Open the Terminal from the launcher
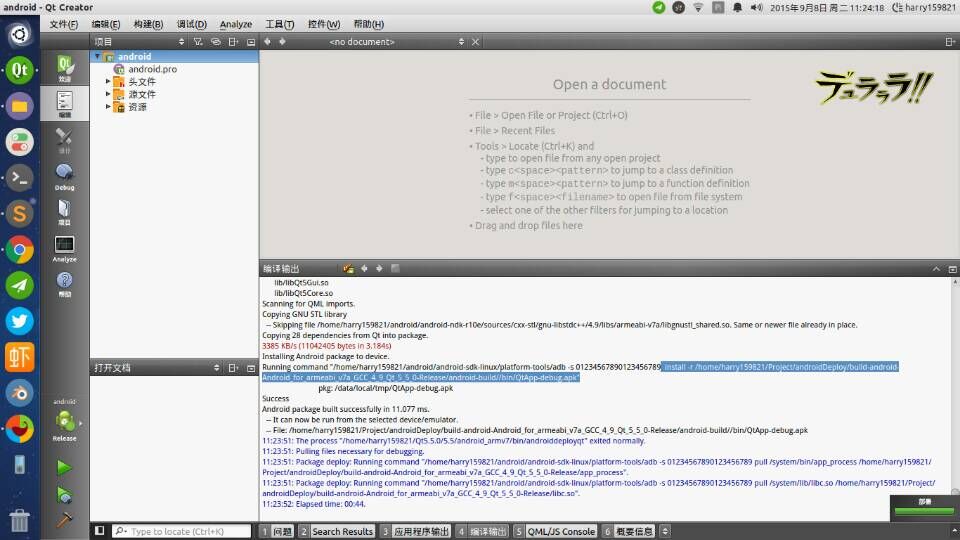960x540 pixels. (x=20, y=178)
